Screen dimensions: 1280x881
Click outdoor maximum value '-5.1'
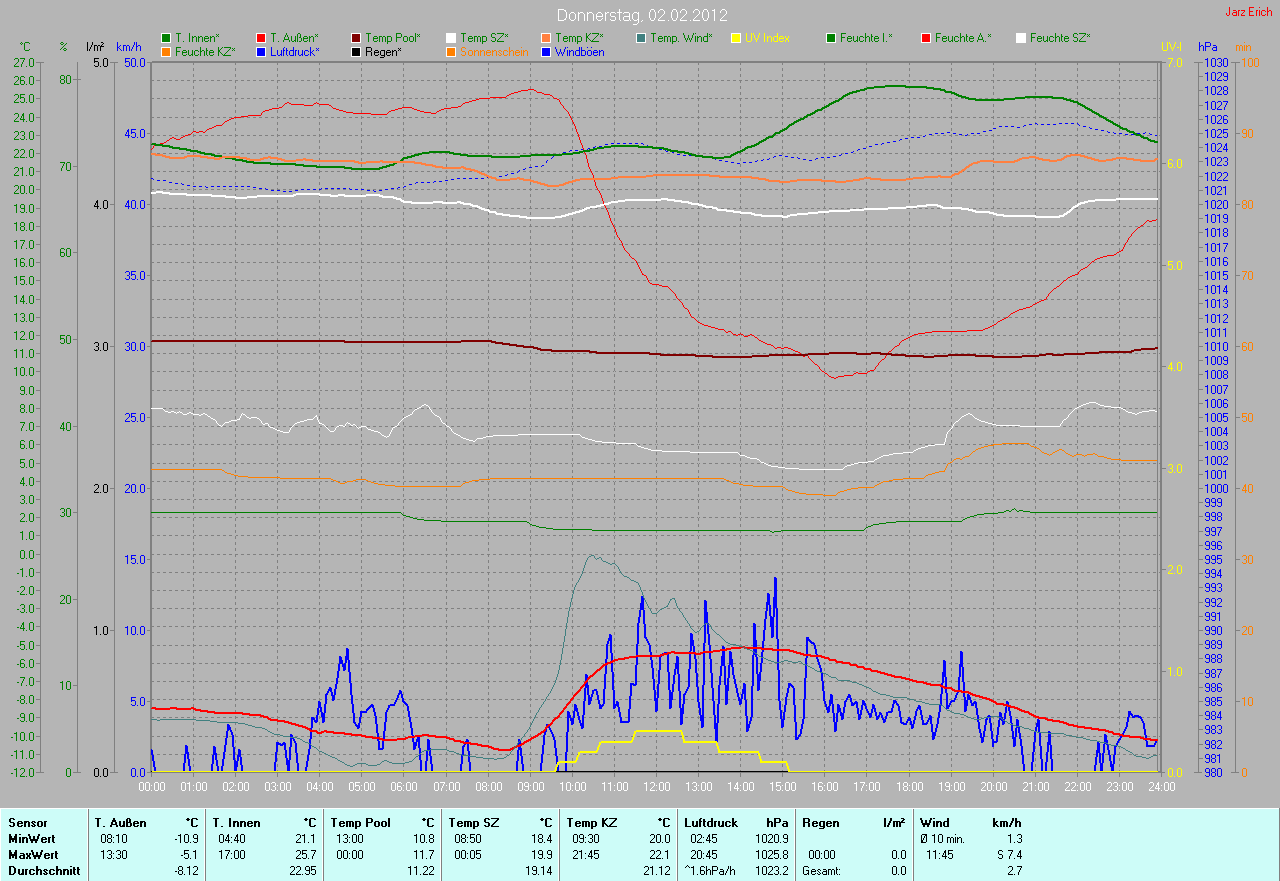point(188,855)
